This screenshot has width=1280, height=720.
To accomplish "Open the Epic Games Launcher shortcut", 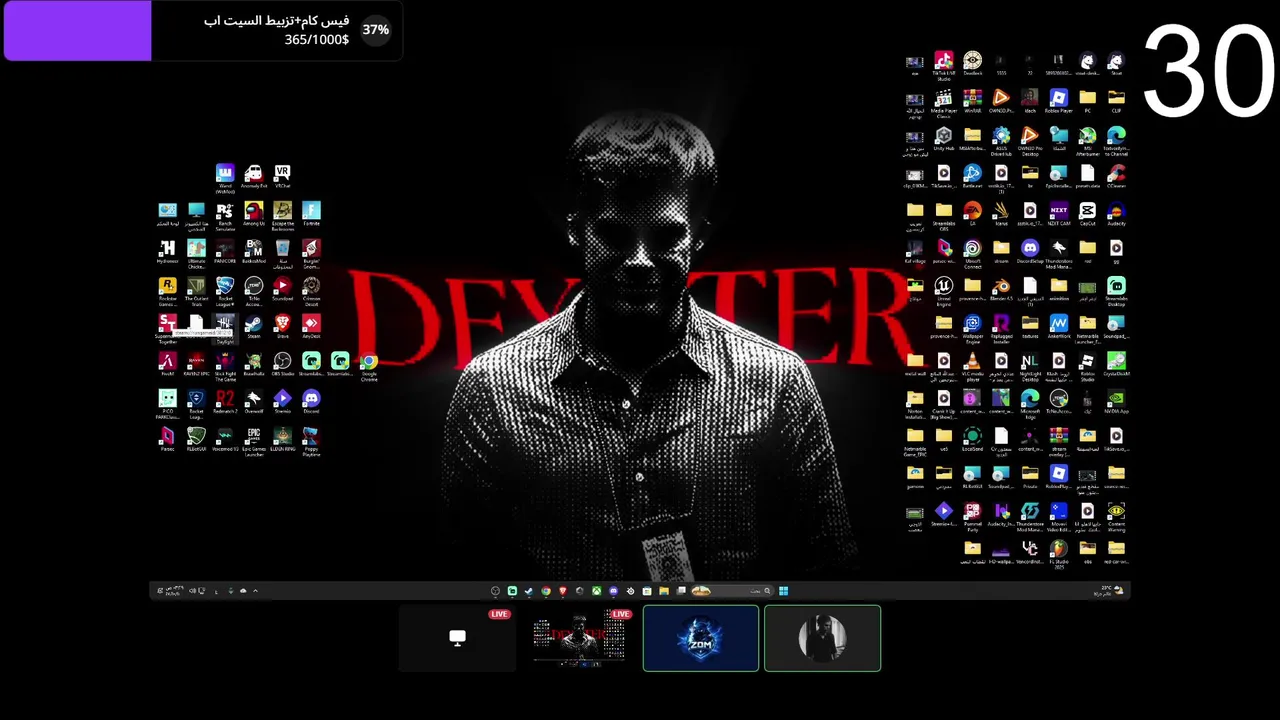I will click(x=254, y=440).
